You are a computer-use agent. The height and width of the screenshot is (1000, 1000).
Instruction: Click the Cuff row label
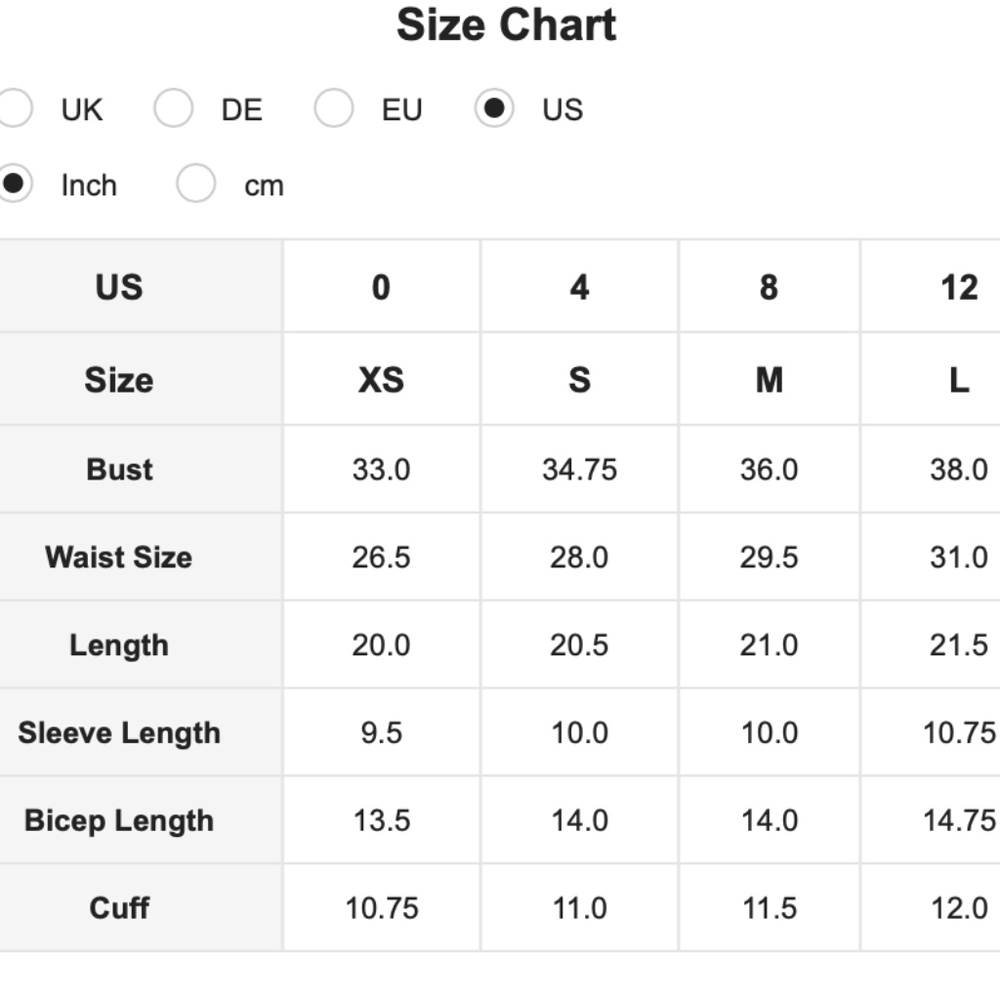tap(119, 908)
